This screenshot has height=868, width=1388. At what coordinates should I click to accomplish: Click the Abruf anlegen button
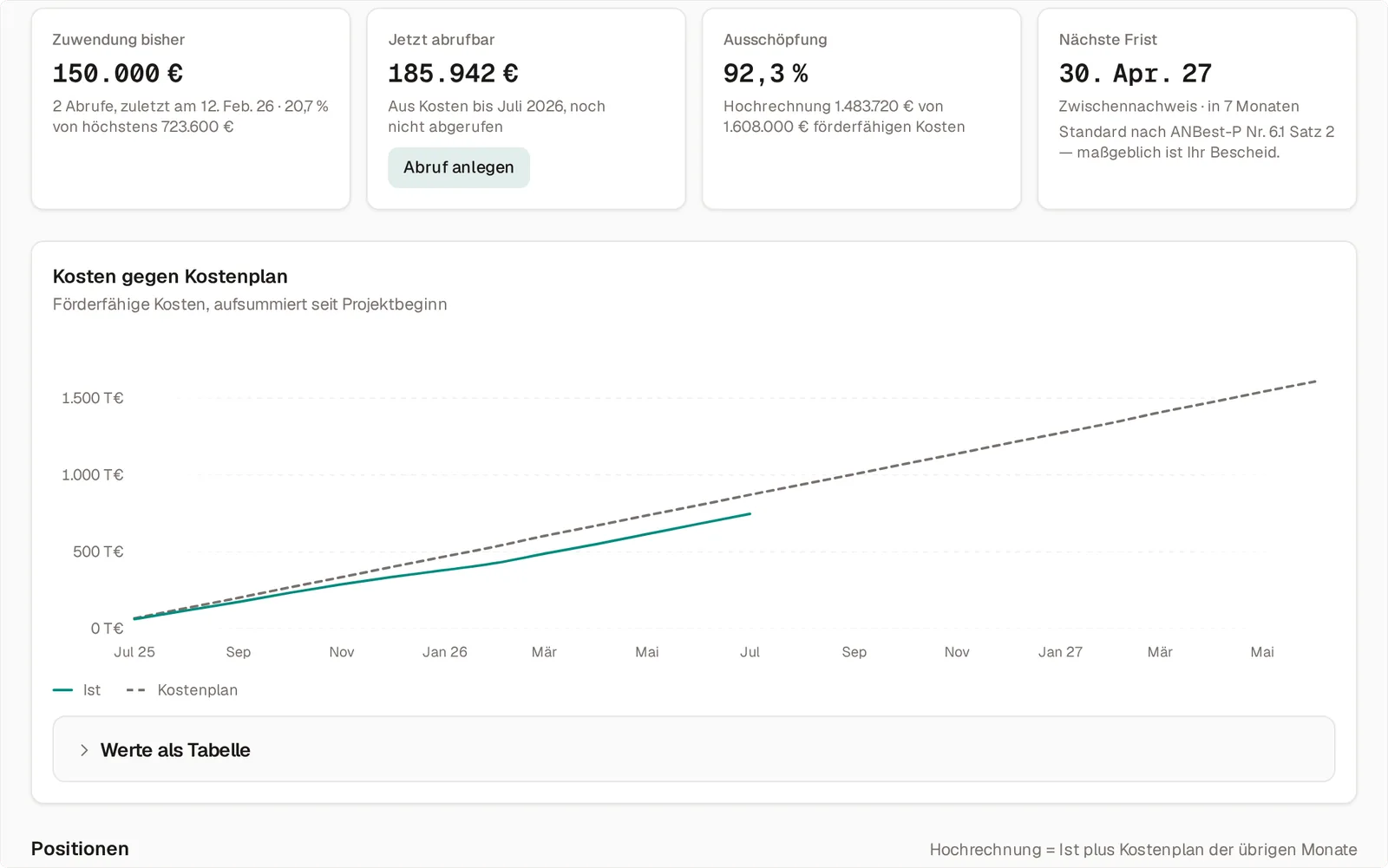tap(458, 167)
